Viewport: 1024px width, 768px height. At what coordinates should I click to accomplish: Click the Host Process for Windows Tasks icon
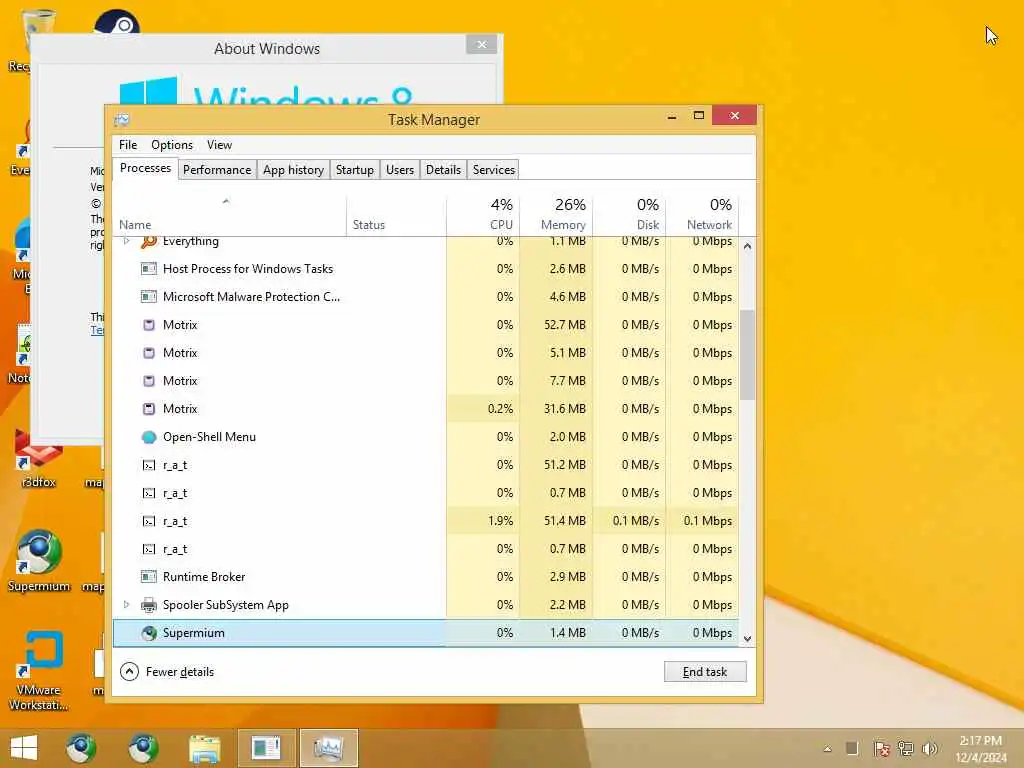[x=149, y=268]
